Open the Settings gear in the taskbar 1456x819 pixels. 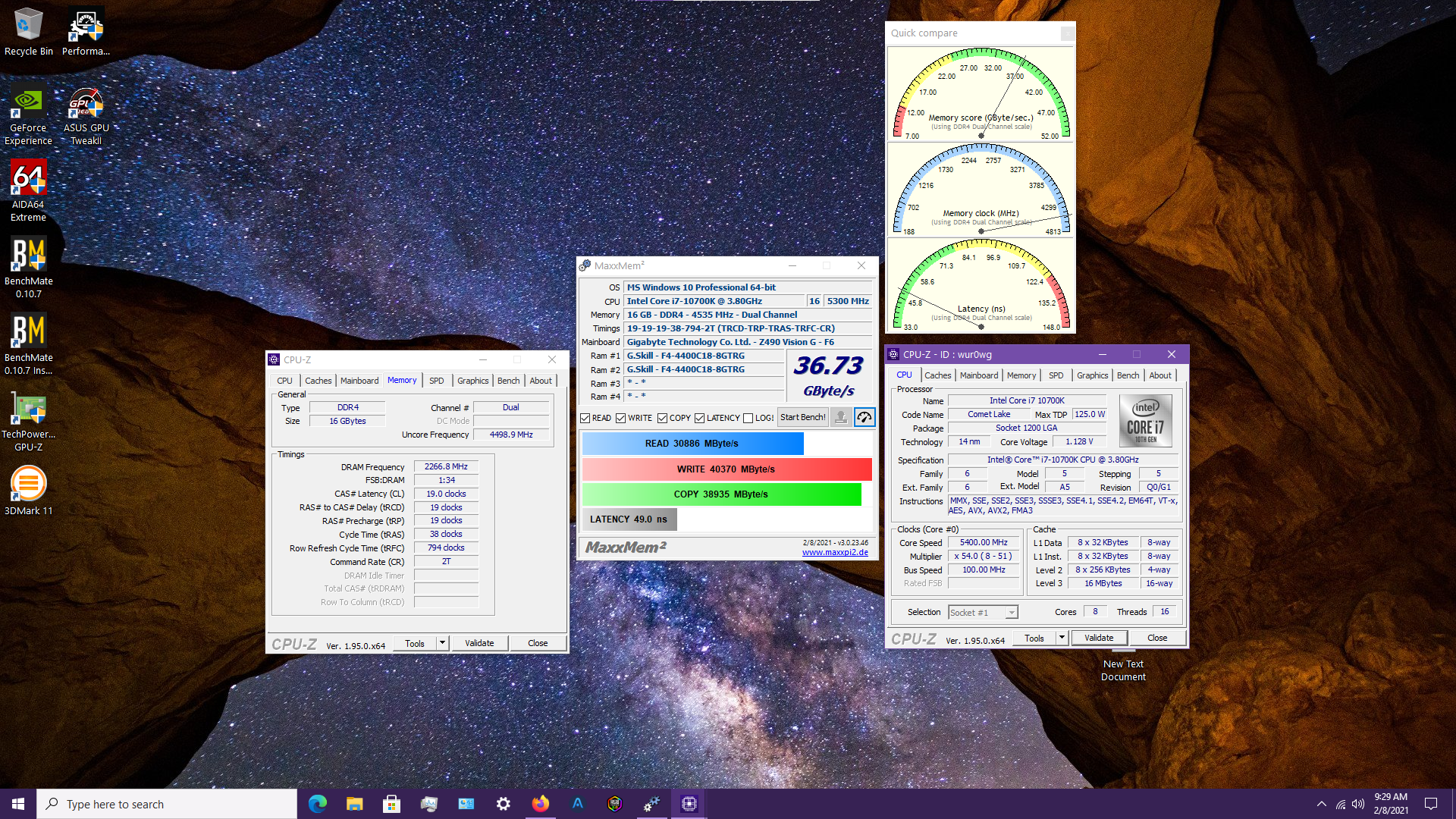coord(503,804)
